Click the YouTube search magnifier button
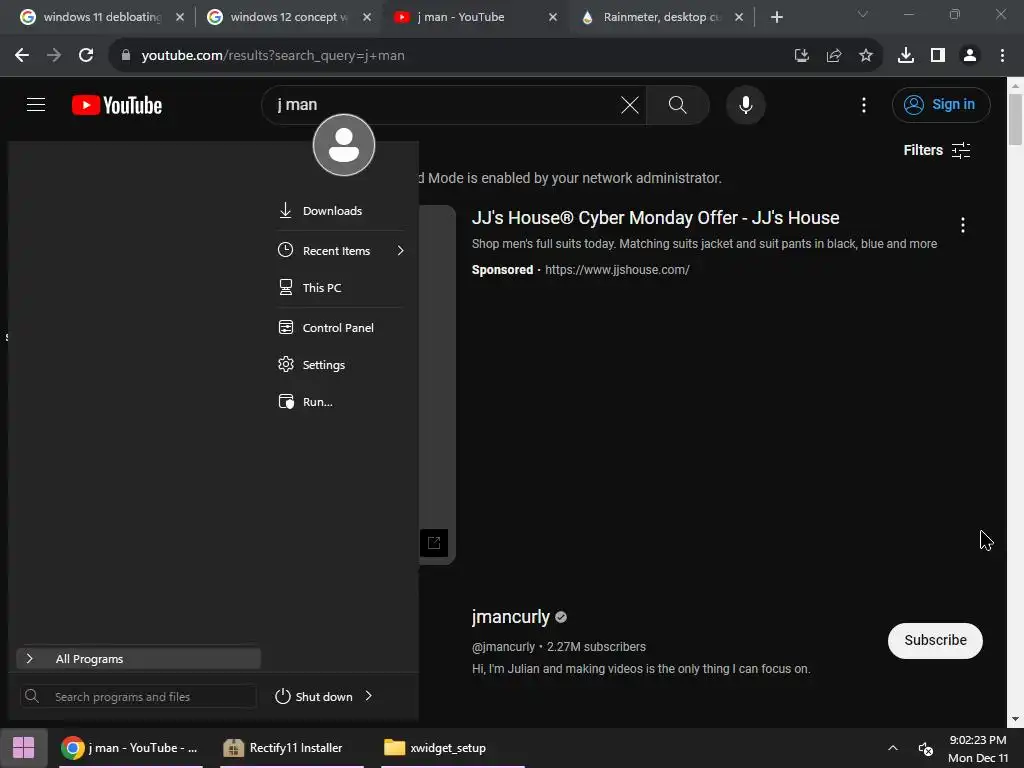 [677, 104]
